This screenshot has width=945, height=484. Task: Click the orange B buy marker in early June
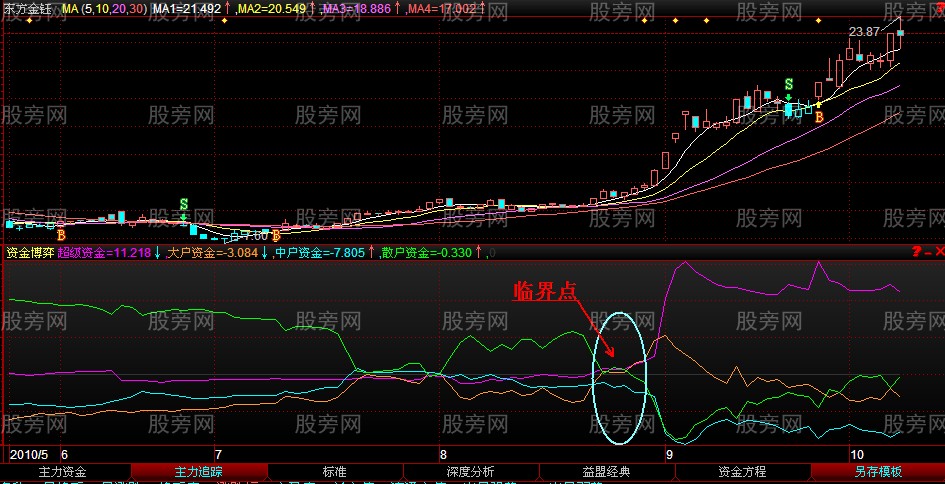click(x=61, y=236)
